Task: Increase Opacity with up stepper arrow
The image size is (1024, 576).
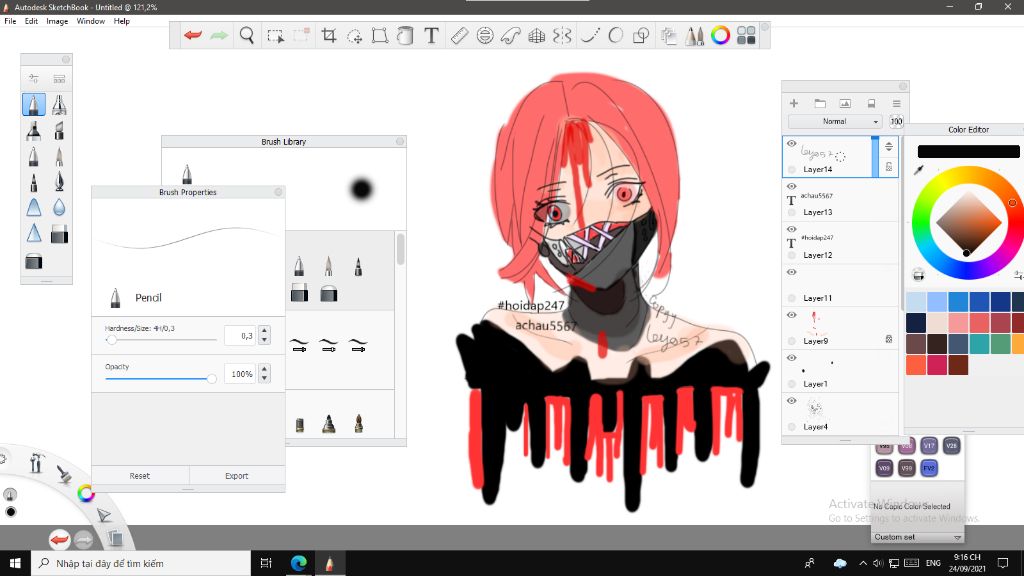Action: point(264,369)
